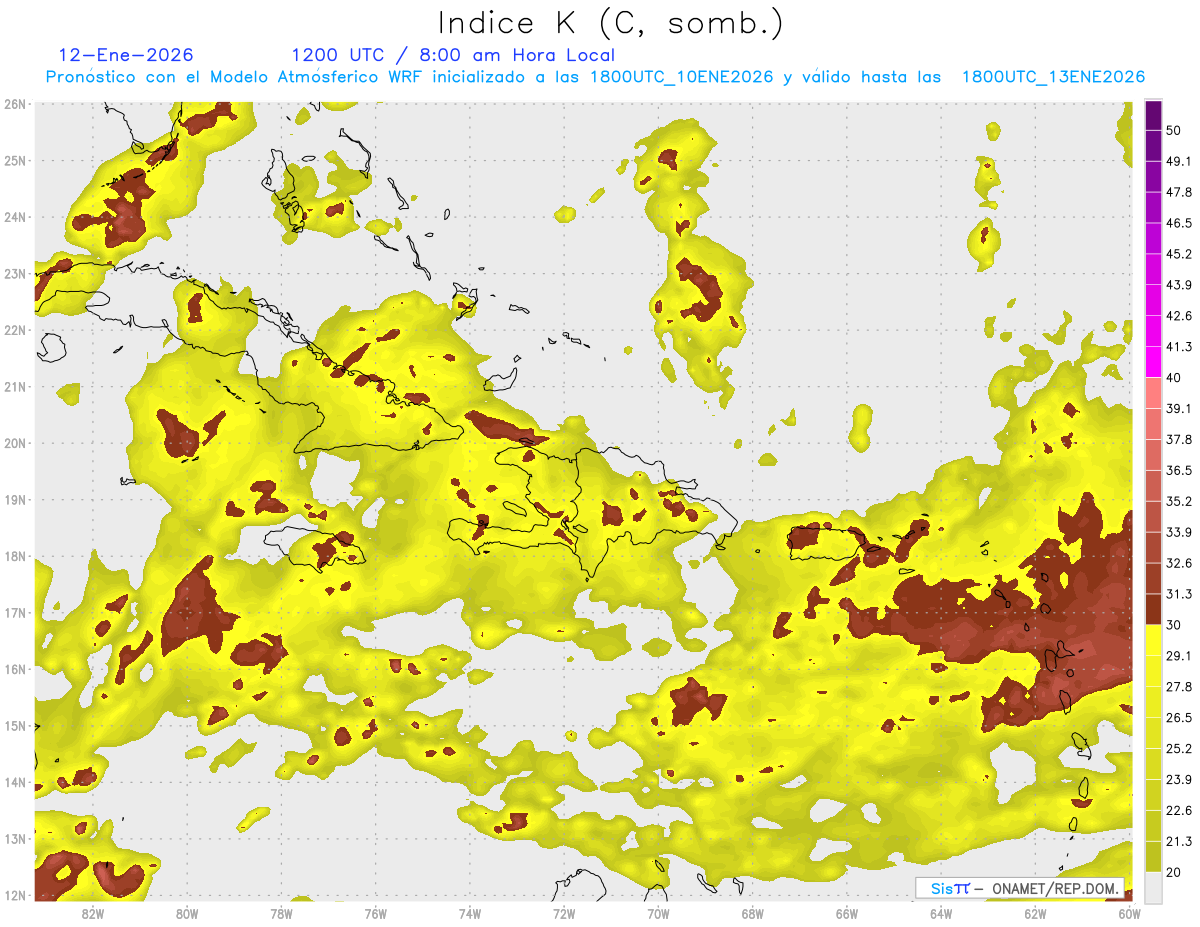The image size is (1200, 927).
Task: Click the colorbar value label 47.8
Action: (1179, 191)
